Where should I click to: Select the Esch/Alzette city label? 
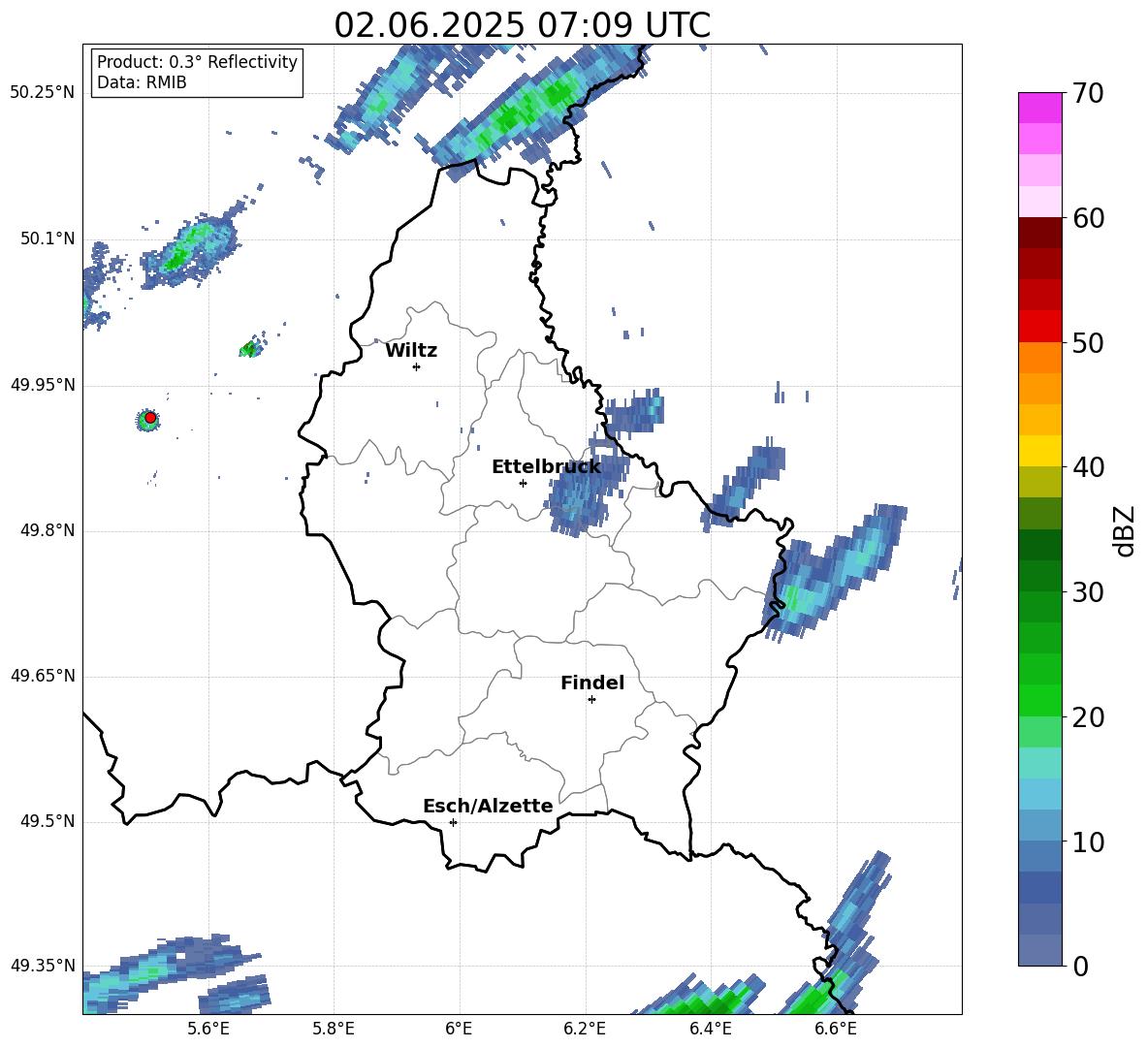pos(488,806)
